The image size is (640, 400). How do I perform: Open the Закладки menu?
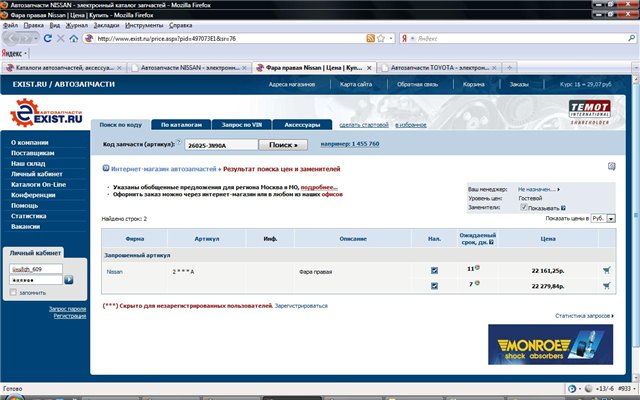[106, 25]
